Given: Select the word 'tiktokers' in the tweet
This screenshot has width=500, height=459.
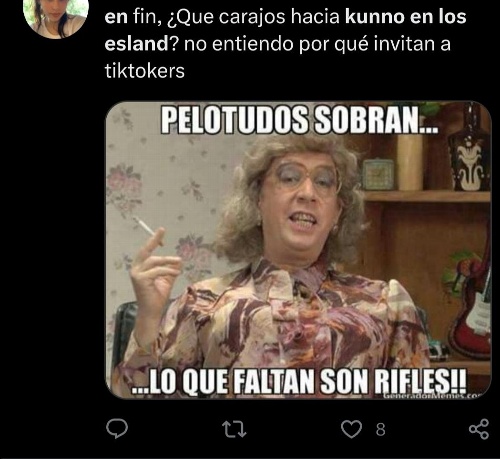Looking at the screenshot, I should (x=145, y=71).
